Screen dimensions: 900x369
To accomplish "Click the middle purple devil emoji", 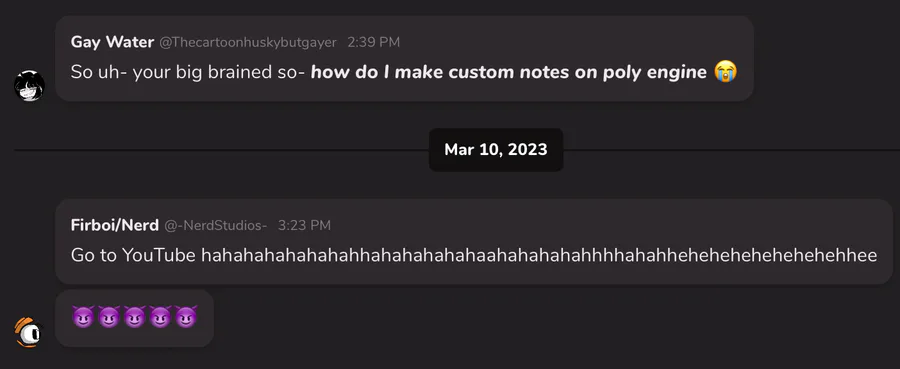I will tap(135, 317).
